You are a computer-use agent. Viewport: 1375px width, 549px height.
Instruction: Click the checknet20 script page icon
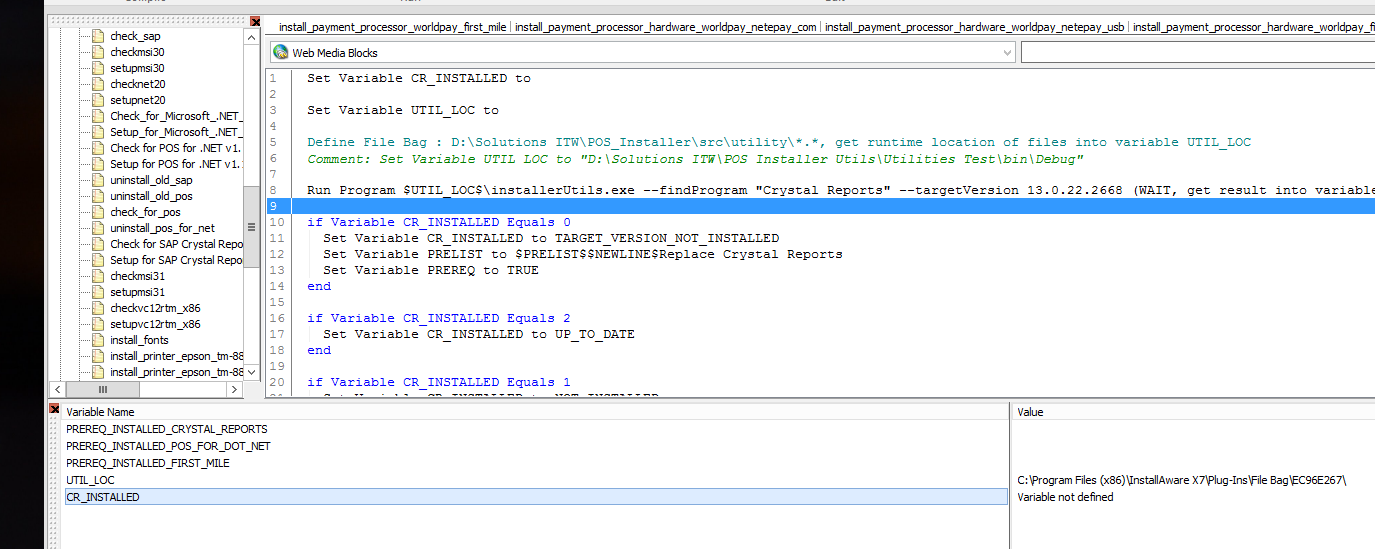(97, 84)
